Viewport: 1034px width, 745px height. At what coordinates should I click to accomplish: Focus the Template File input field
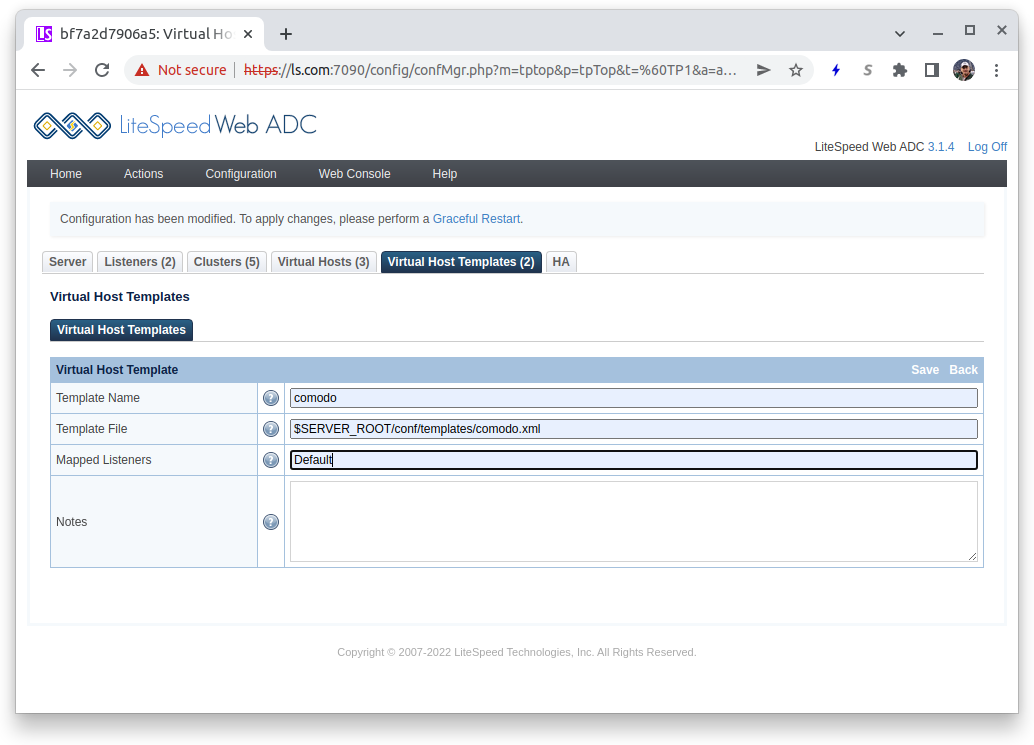(x=634, y=429)
